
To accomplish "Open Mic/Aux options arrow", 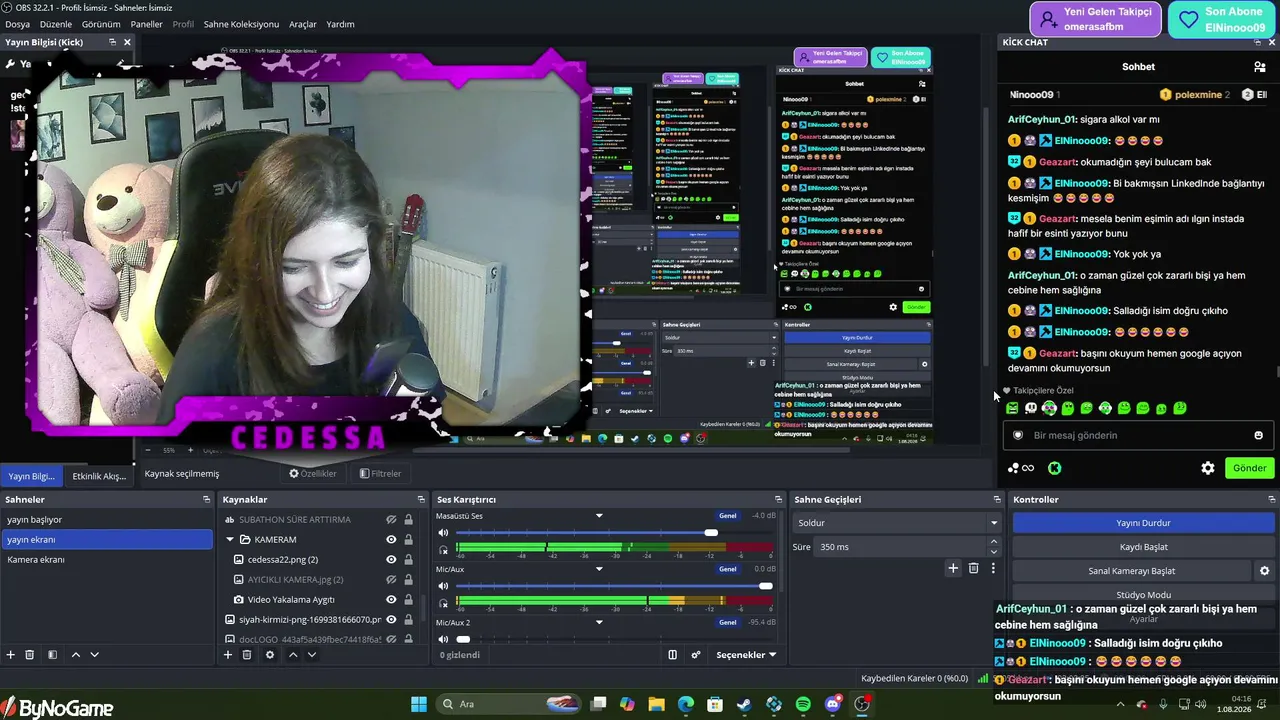I will pyautogui.click(x=599, y=569).
